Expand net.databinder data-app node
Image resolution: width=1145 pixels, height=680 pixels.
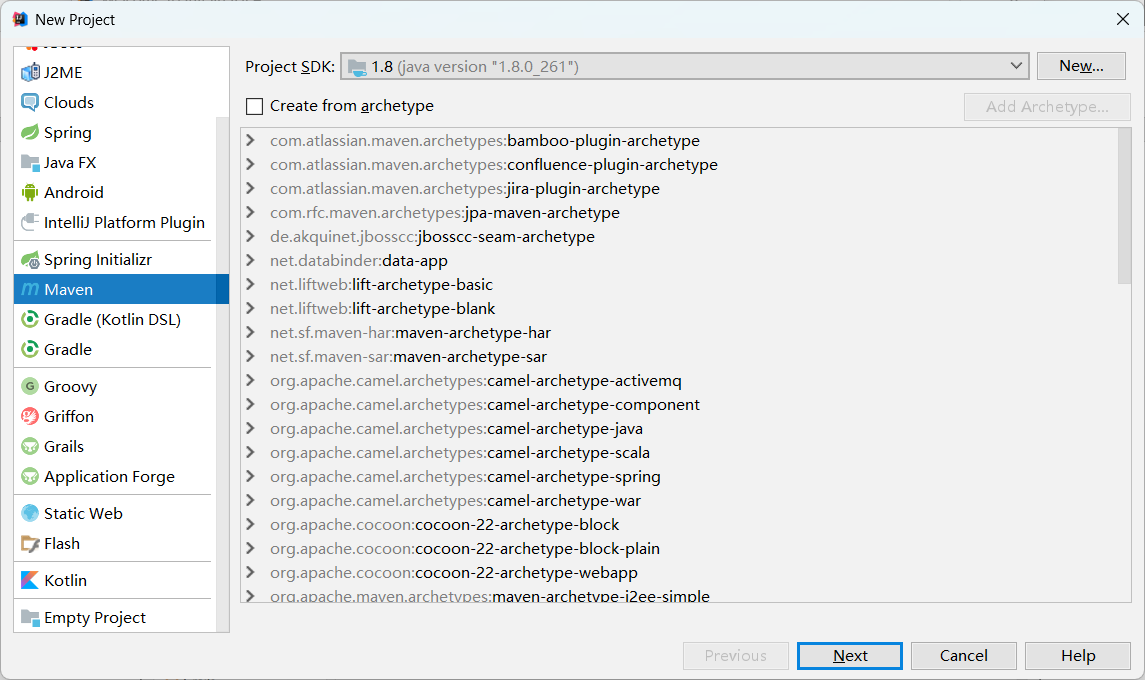tap(250, 261)
